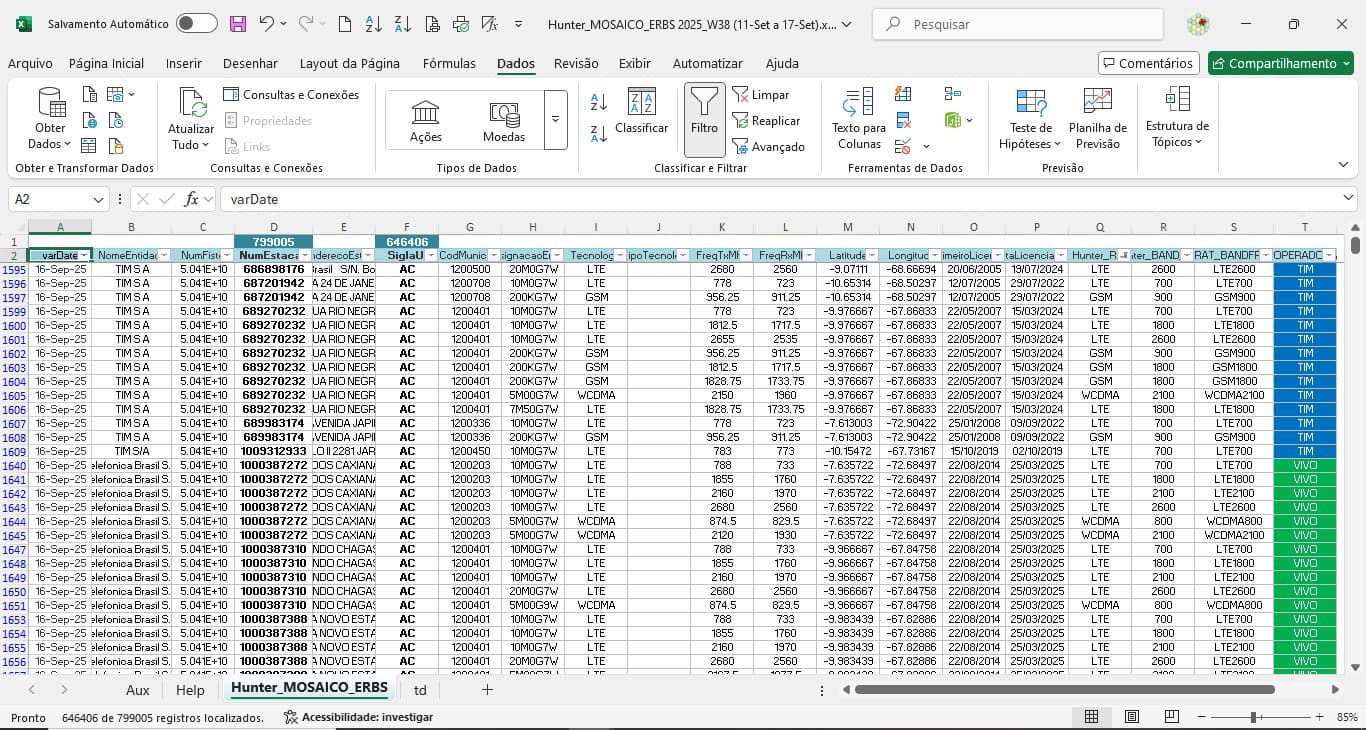Select Normal view button in status bar
This screenshot has width=1366, height=730.
[x=1092, y=717]
